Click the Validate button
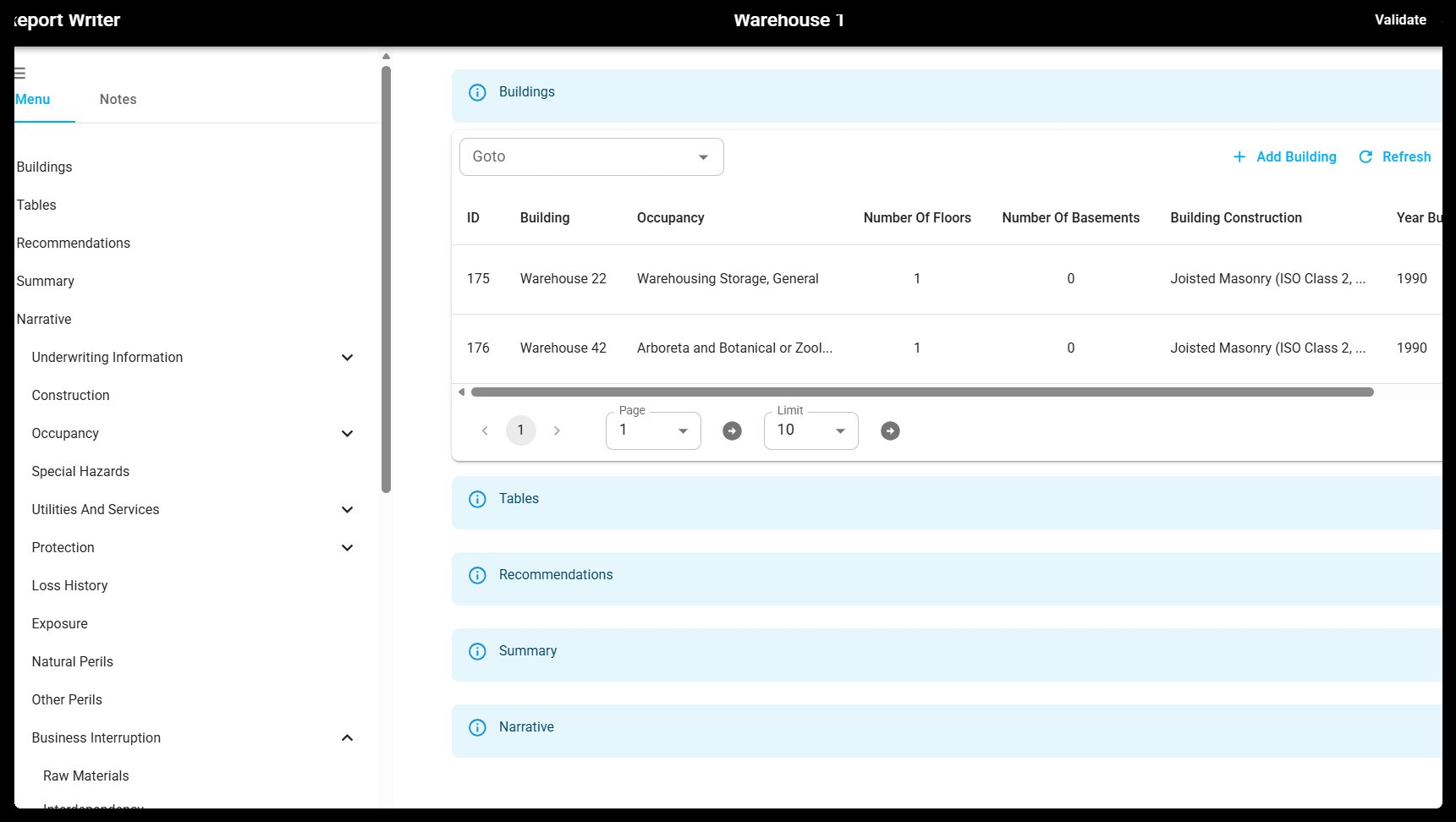The image size is (1456, 822). pyautogui.click(x=1400, y=19)
